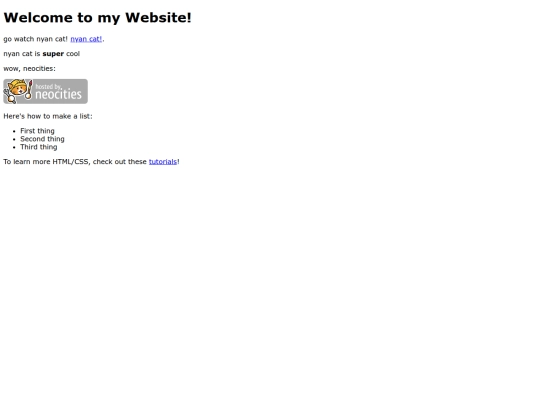Image resolution: width=540 pixels, height=405 pixels.
Task: Click the bullet beside "First thing"
Action: pyautogui.click(x=14, y=131)
